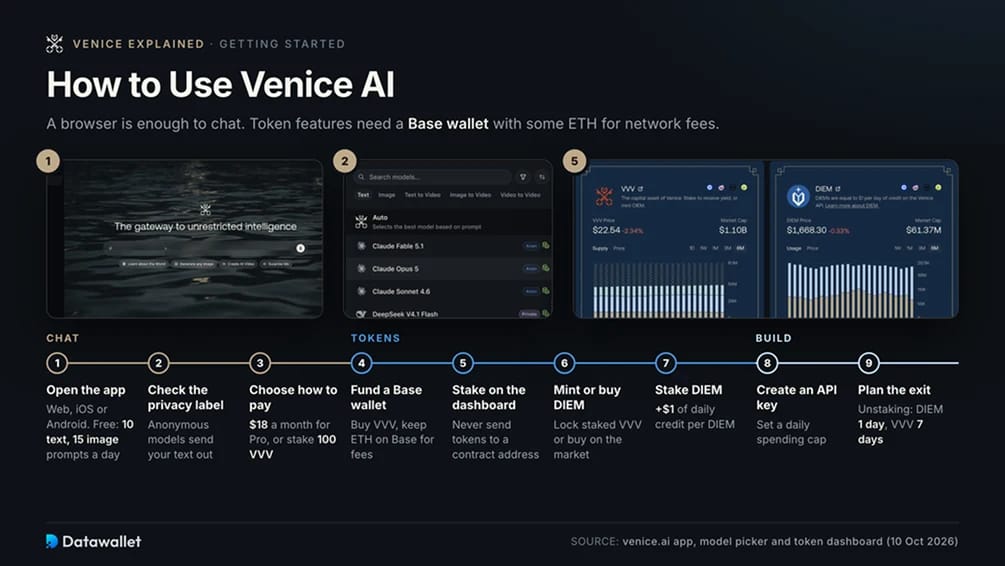Select the Usage tab in DIEM card

coord(794,249)
